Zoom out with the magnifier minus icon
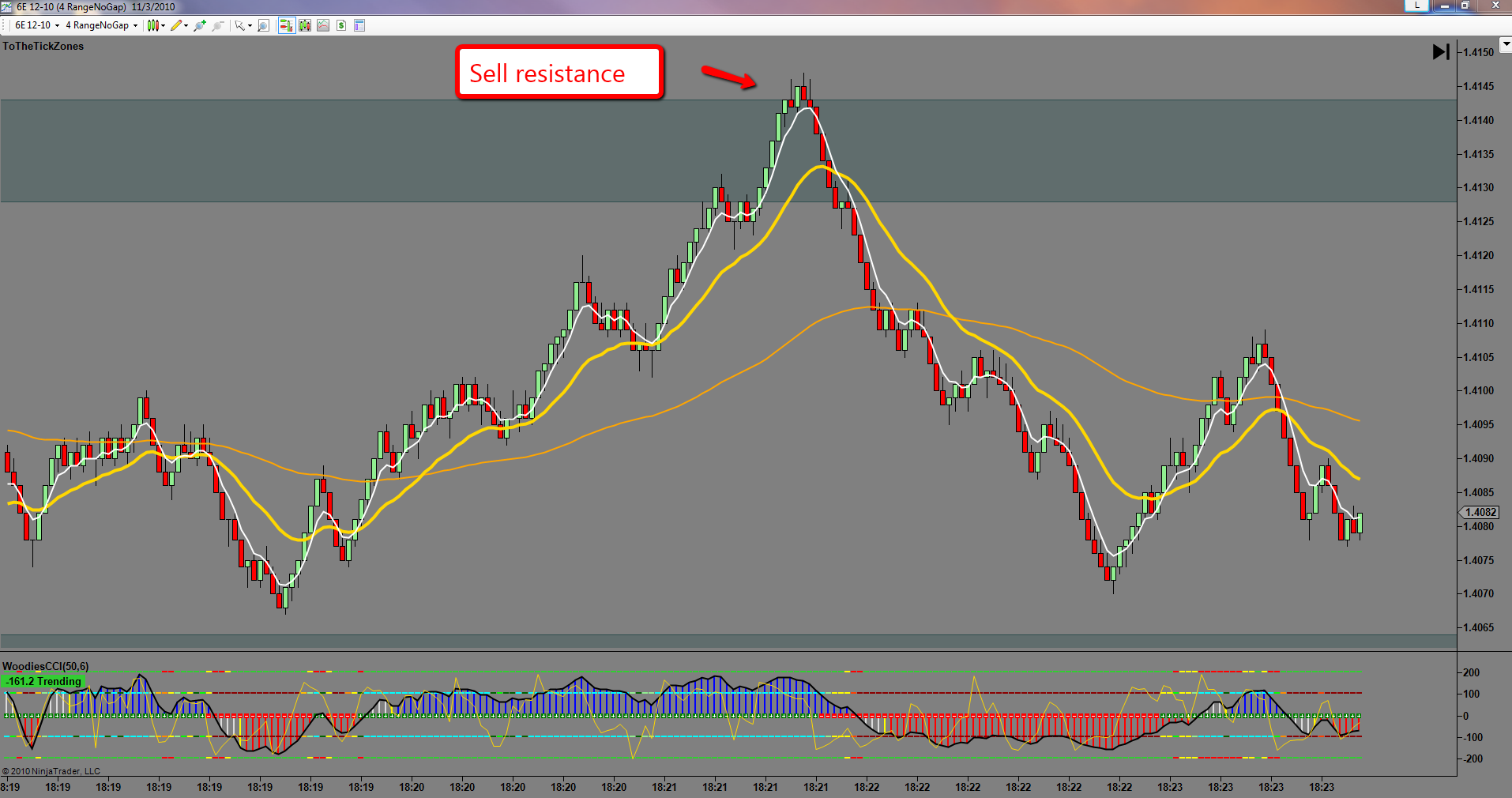This screenshot has width=1512, height=798. [x=219, y=25]
